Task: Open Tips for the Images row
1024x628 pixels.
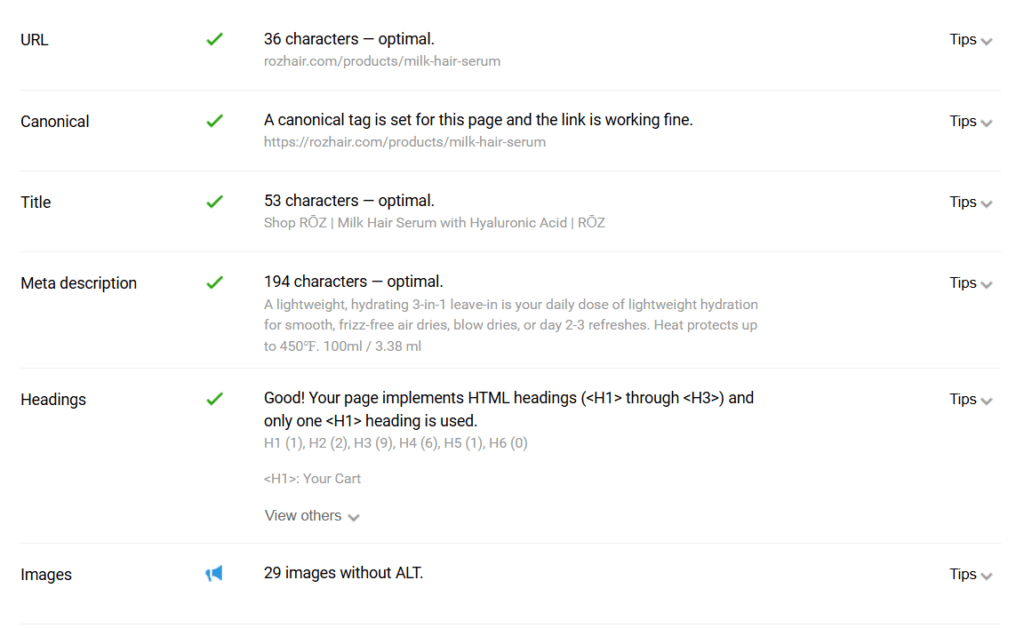Action: [970, 574]
